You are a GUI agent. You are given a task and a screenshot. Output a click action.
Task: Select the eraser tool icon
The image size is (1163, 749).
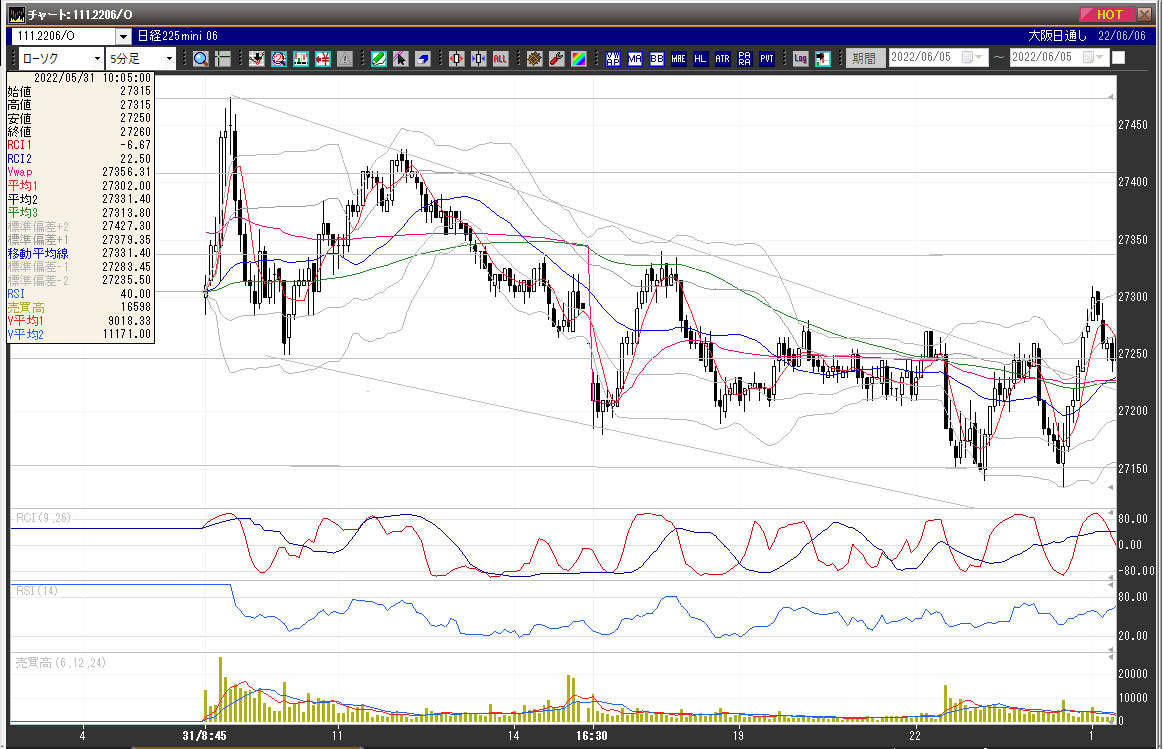click(423, 59)
